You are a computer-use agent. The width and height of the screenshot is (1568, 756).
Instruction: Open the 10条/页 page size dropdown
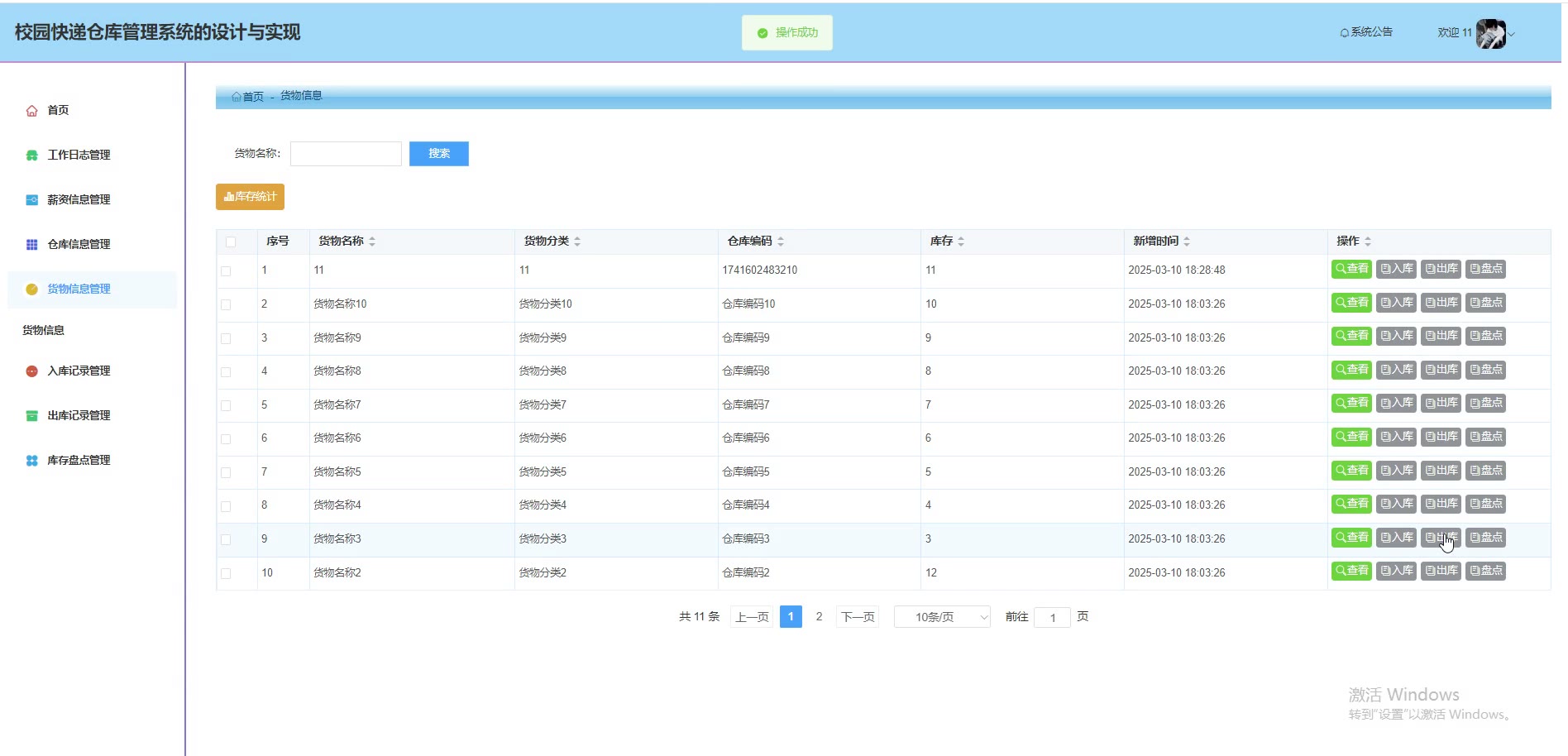pyautogui.click(x=942, y=617)
